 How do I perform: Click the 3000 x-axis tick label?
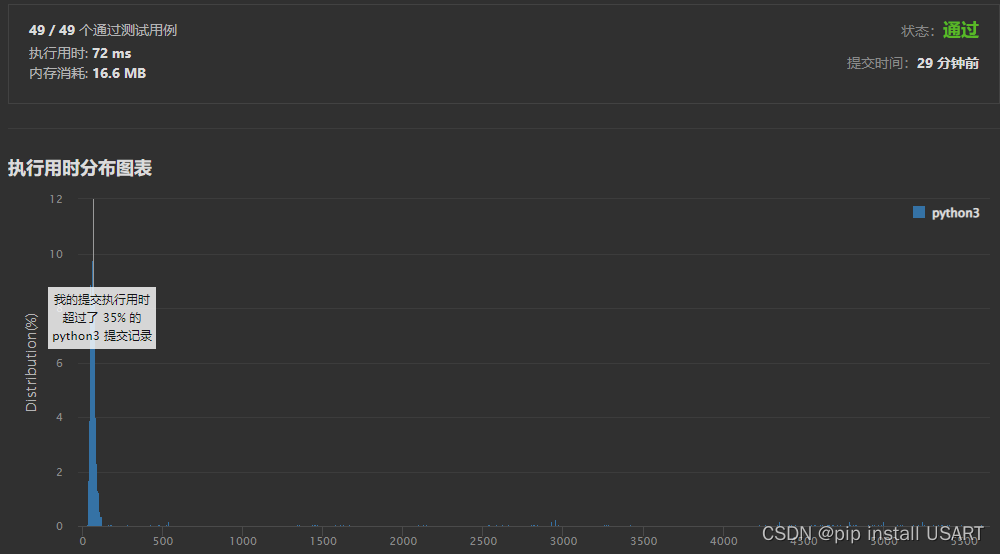coord(563,541)
